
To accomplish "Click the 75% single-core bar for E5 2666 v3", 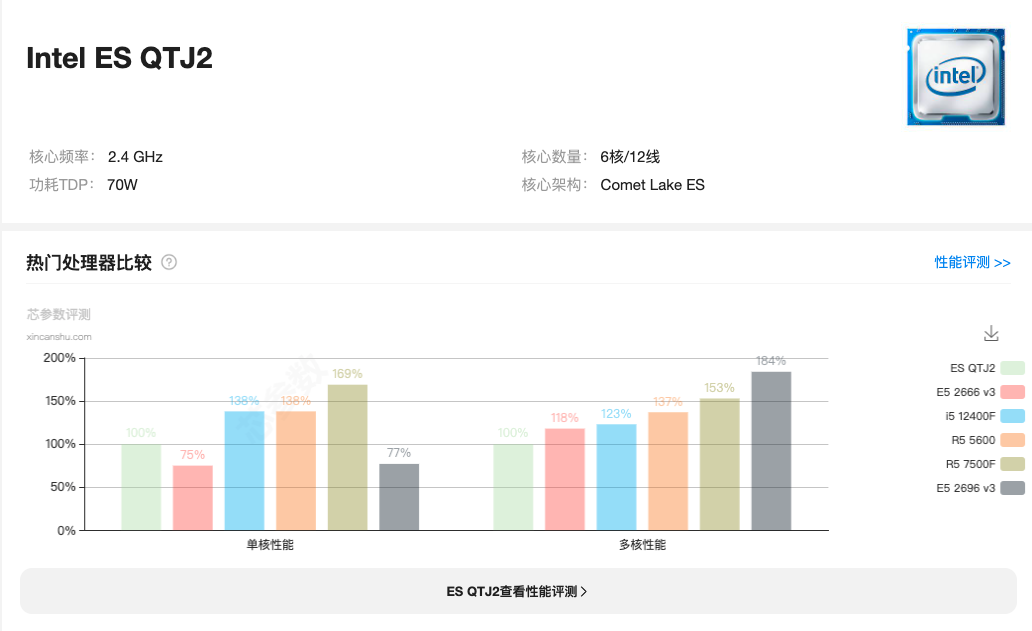I will click(x=193, y=498).
